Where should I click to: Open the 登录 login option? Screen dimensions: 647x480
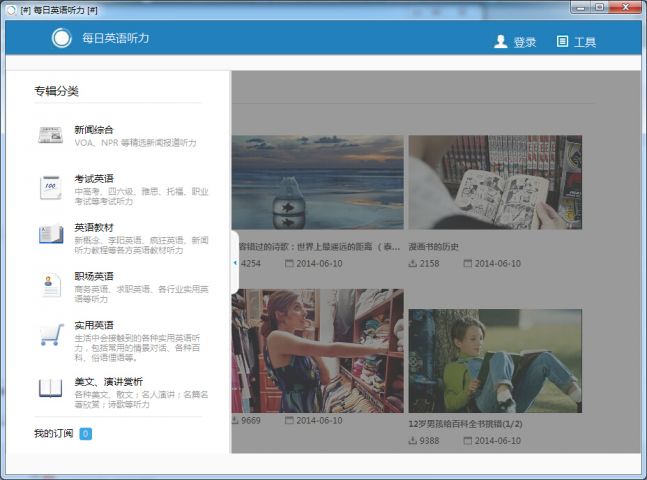pyautogui.click(x=525, y=42)
